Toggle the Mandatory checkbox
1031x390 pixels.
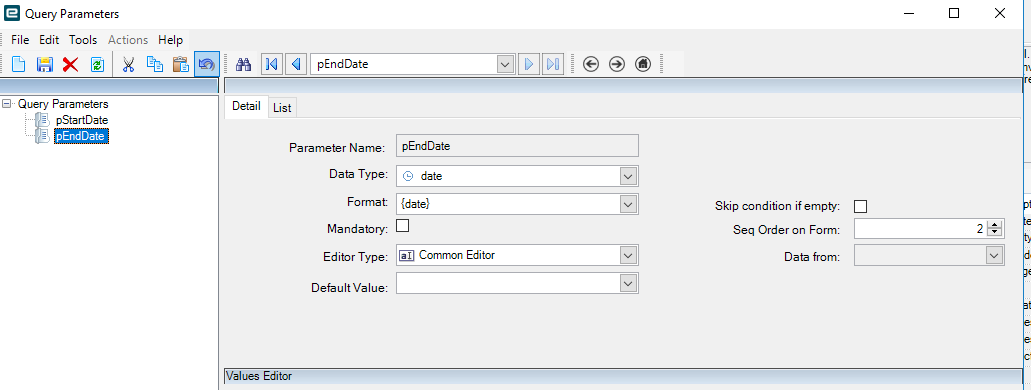point(403,226)
